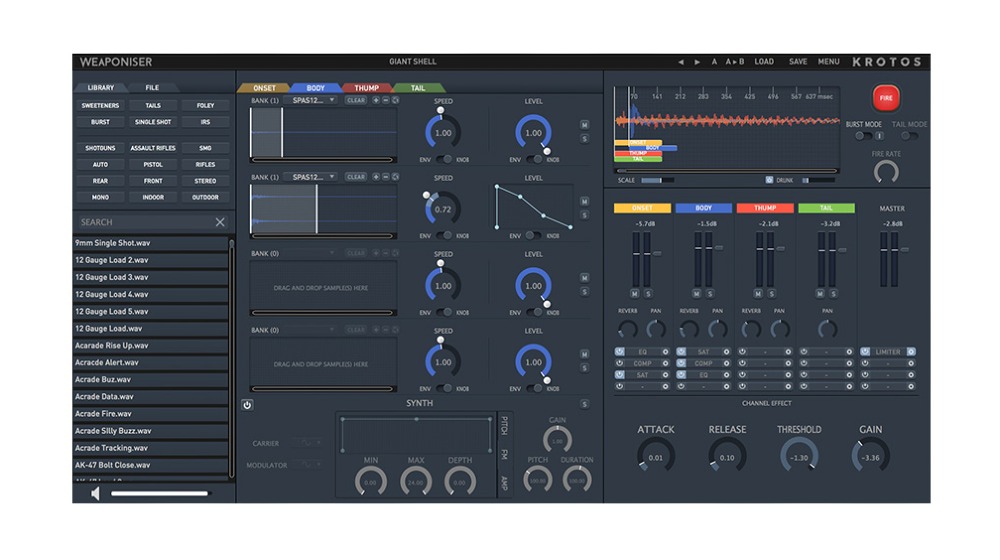The image size is (1000, 560).
Task: Select the THUMP engine tab
Action: [x=366, y=88]
